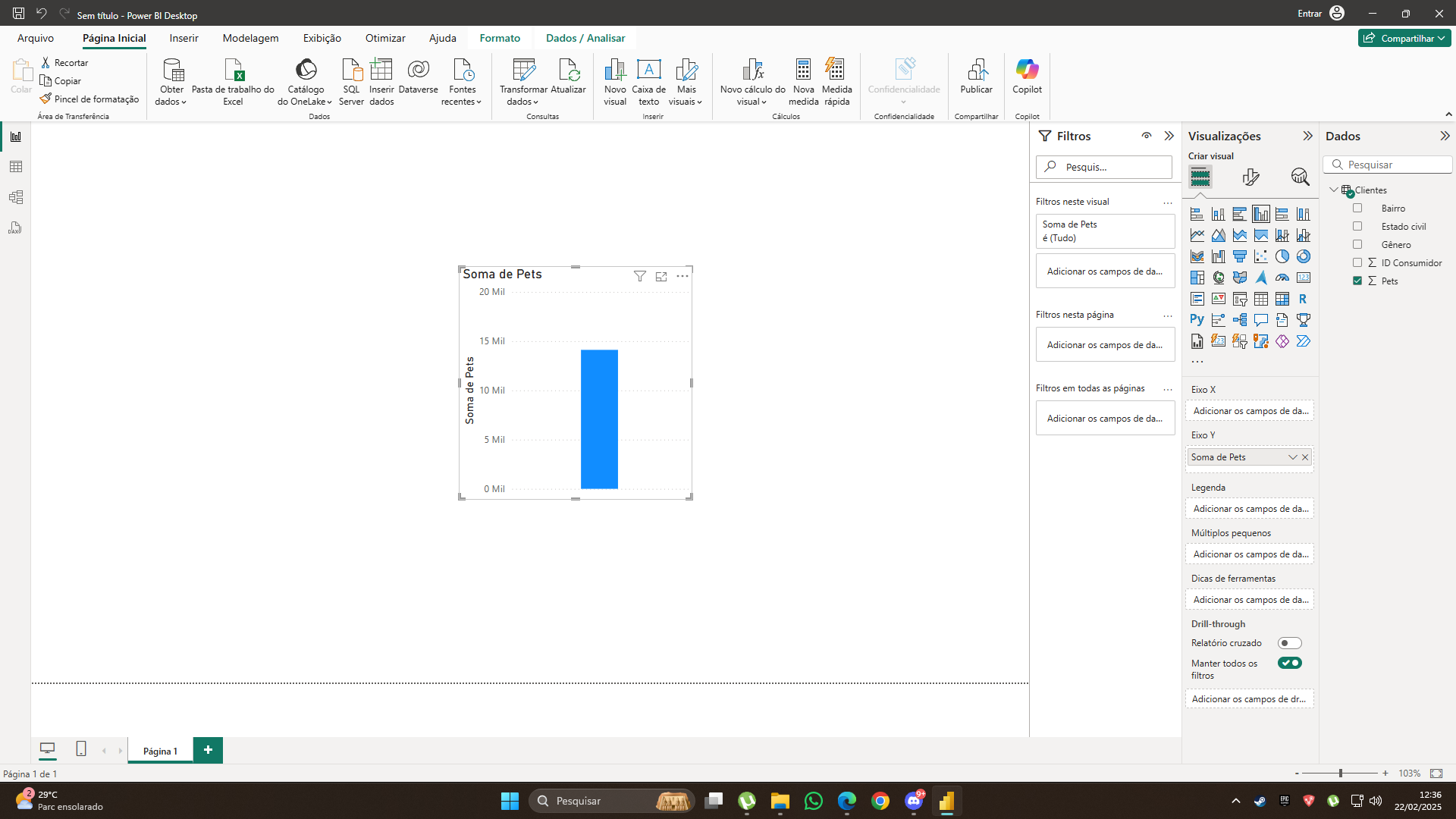1456x819 pixels.
Task: Select the Q&A speech bubble visual icon
Action: pos(1261,320)
